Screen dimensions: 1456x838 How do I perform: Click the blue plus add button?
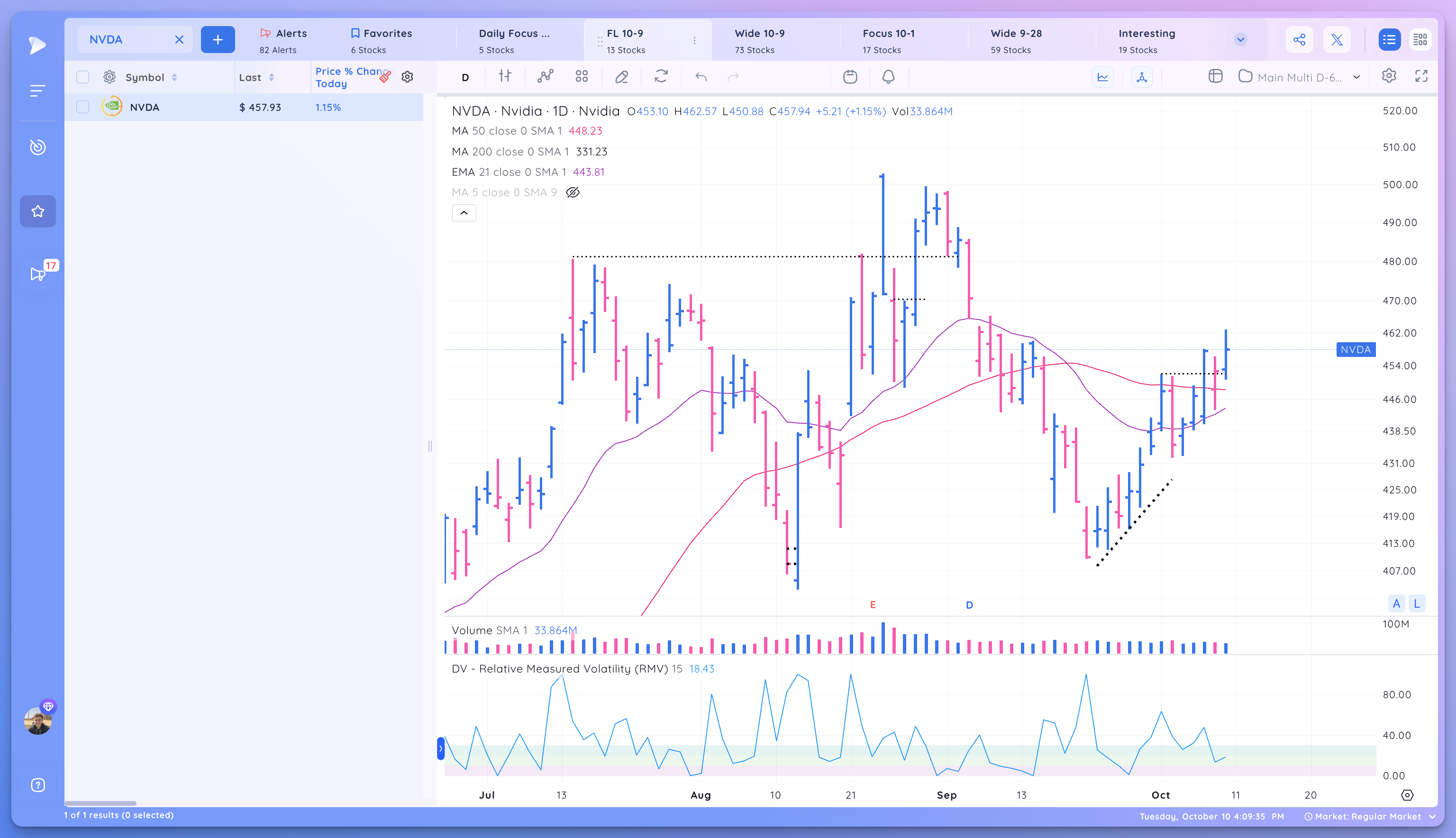[x=218, y=39]
